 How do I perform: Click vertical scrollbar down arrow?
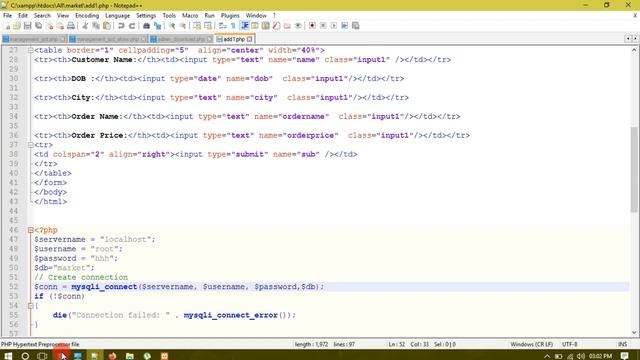pos(634,333)
